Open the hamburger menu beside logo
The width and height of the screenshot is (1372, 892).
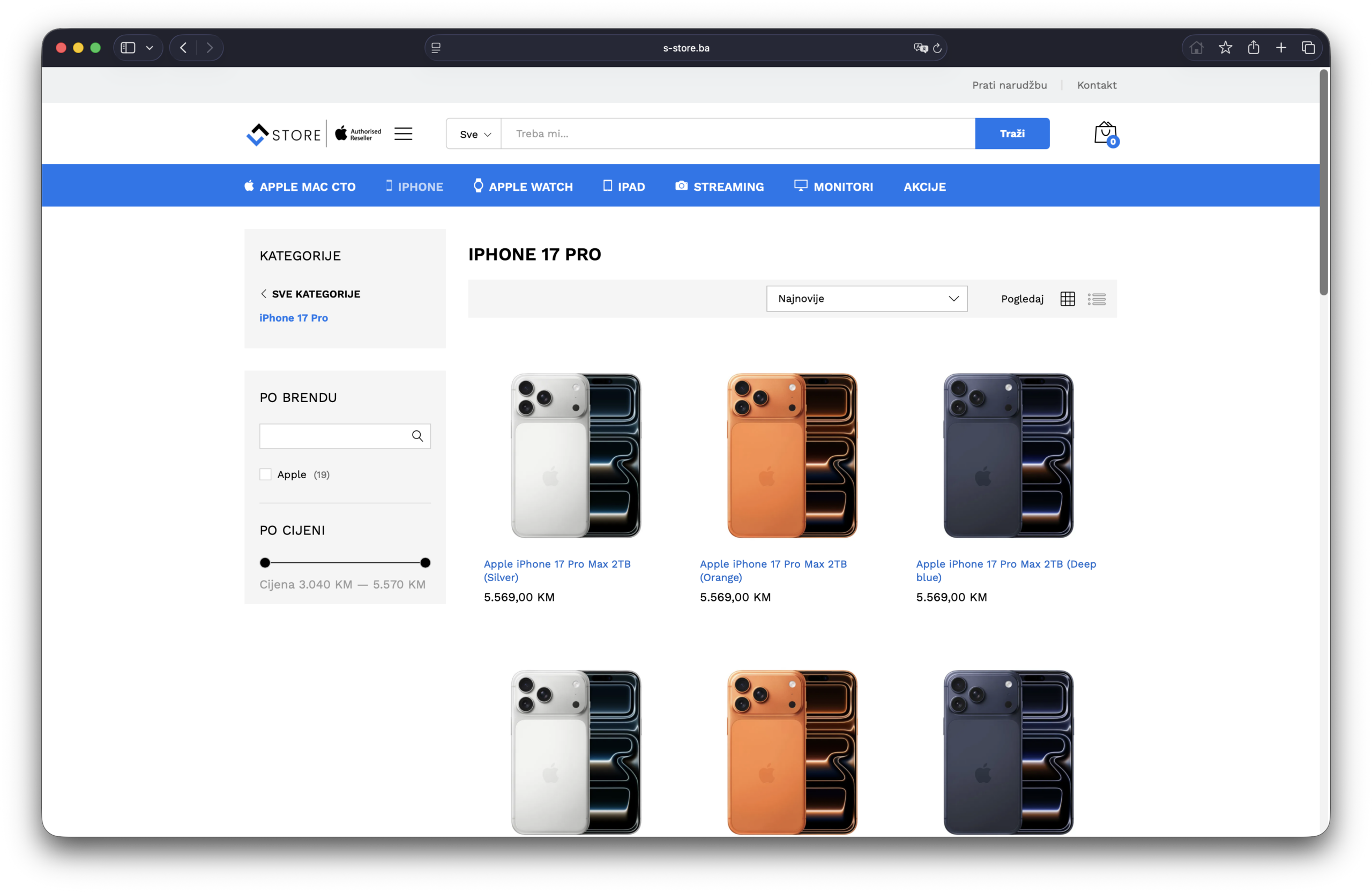click(x=403, y=134)
